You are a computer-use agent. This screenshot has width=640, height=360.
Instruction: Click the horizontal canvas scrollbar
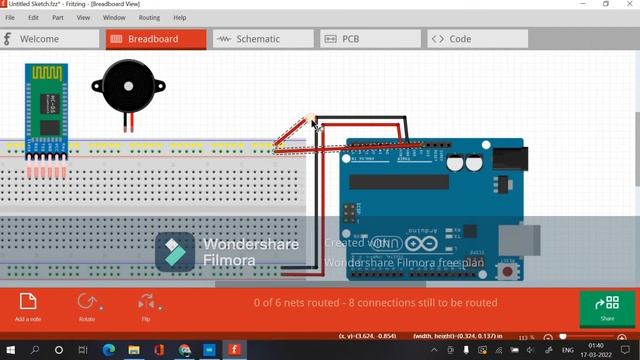[x=320, y=284]
